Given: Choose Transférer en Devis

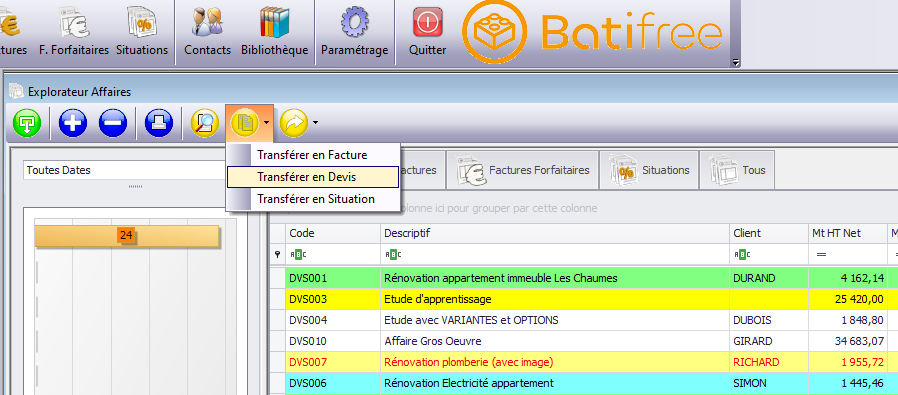Looking at the screenshot, I should [x=312, y=177].
